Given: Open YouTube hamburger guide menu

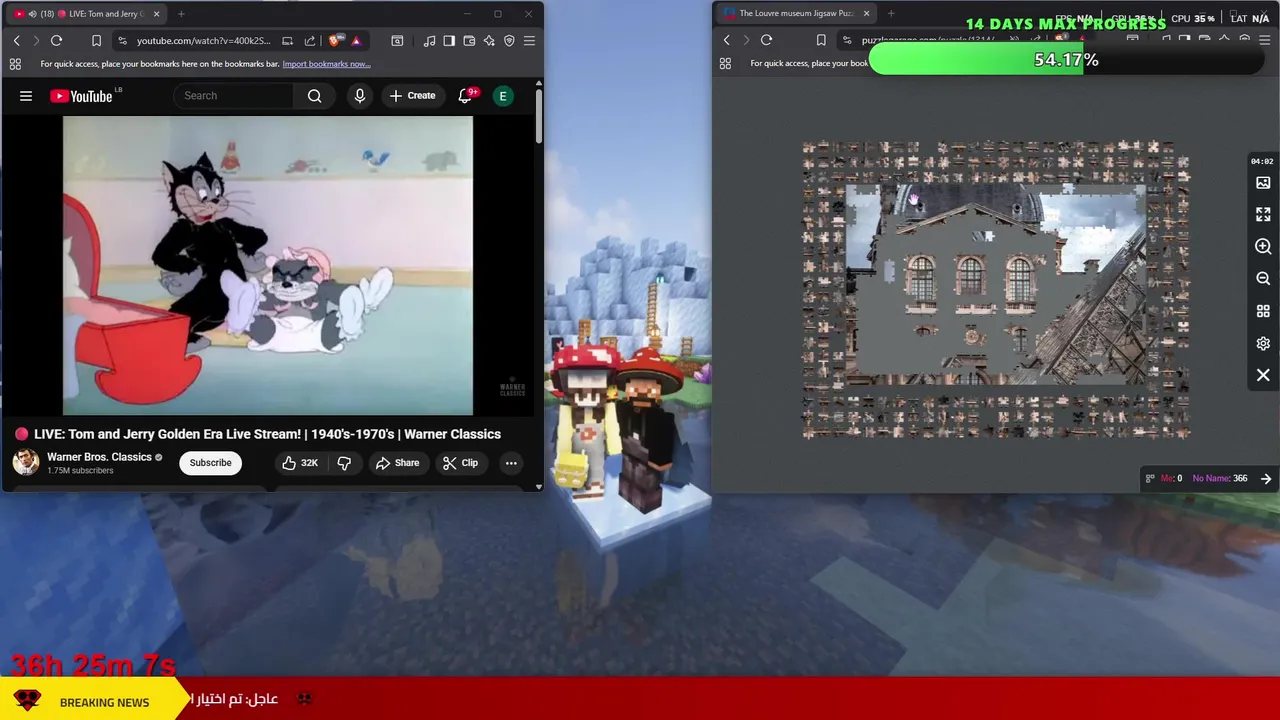Looking at the screenshot, I should [x=26, y=96].
